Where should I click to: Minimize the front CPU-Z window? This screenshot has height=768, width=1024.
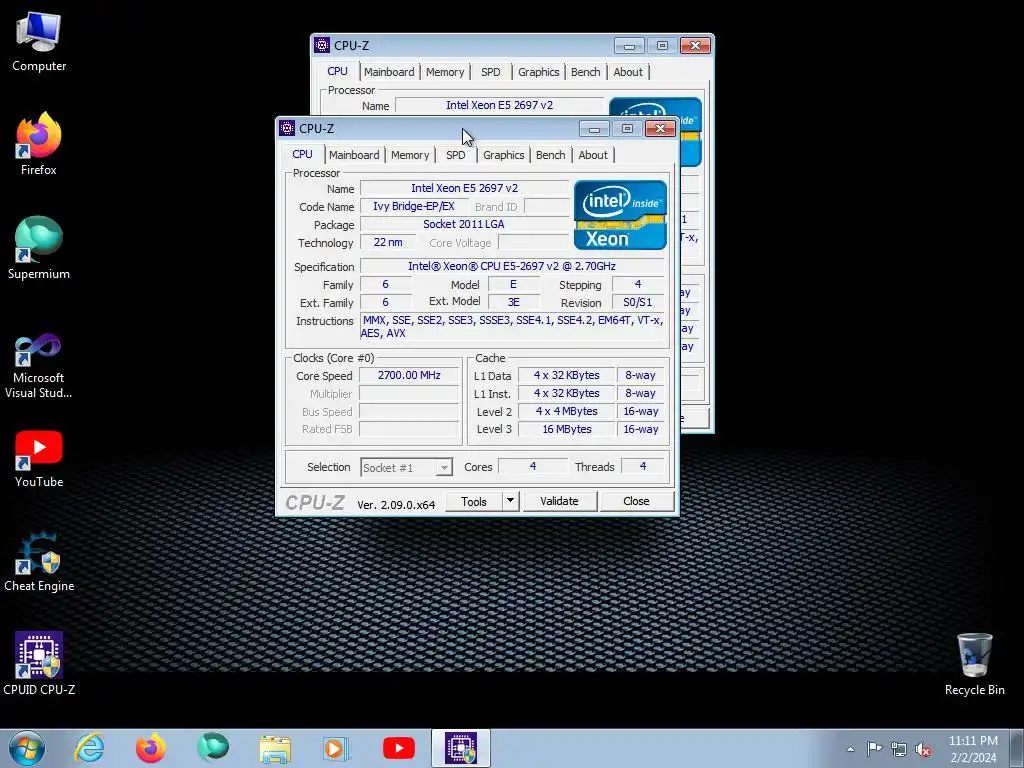(594, 129)
